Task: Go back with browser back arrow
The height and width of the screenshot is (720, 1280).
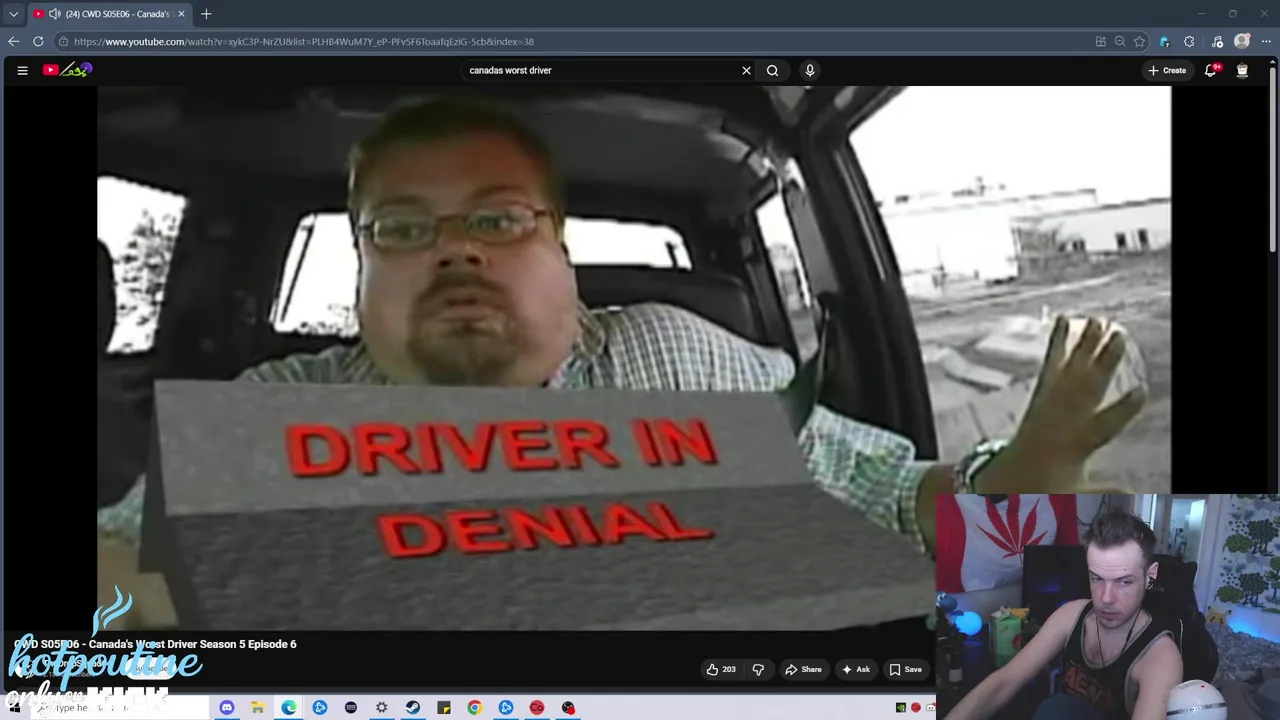Action: pos(13,41)
